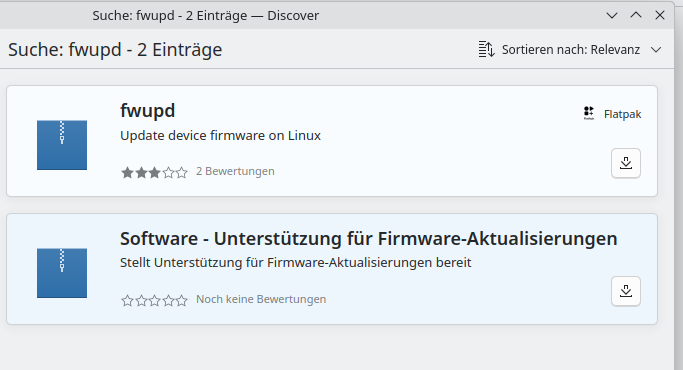Viewport: 683px width, 370px height.
Task: Maximize the Discover window
Action: point(636,15)
